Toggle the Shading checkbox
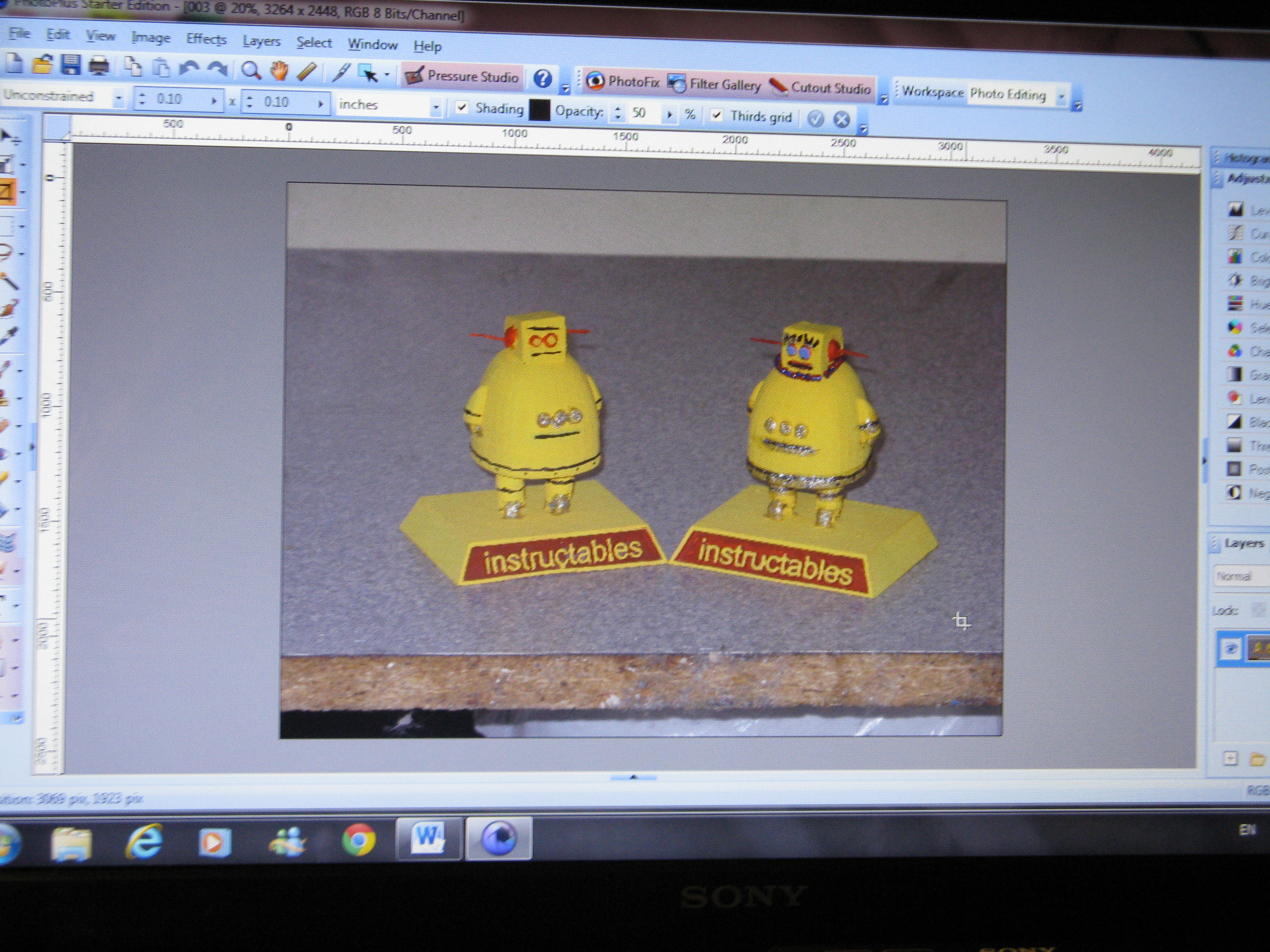The image size is (1270, 952). (x=461, y=107)
